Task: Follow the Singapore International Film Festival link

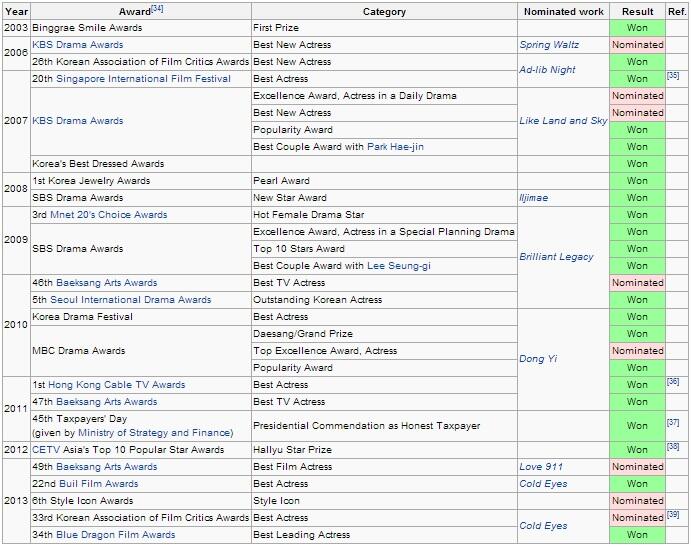Action: click(x=143, y=79)
